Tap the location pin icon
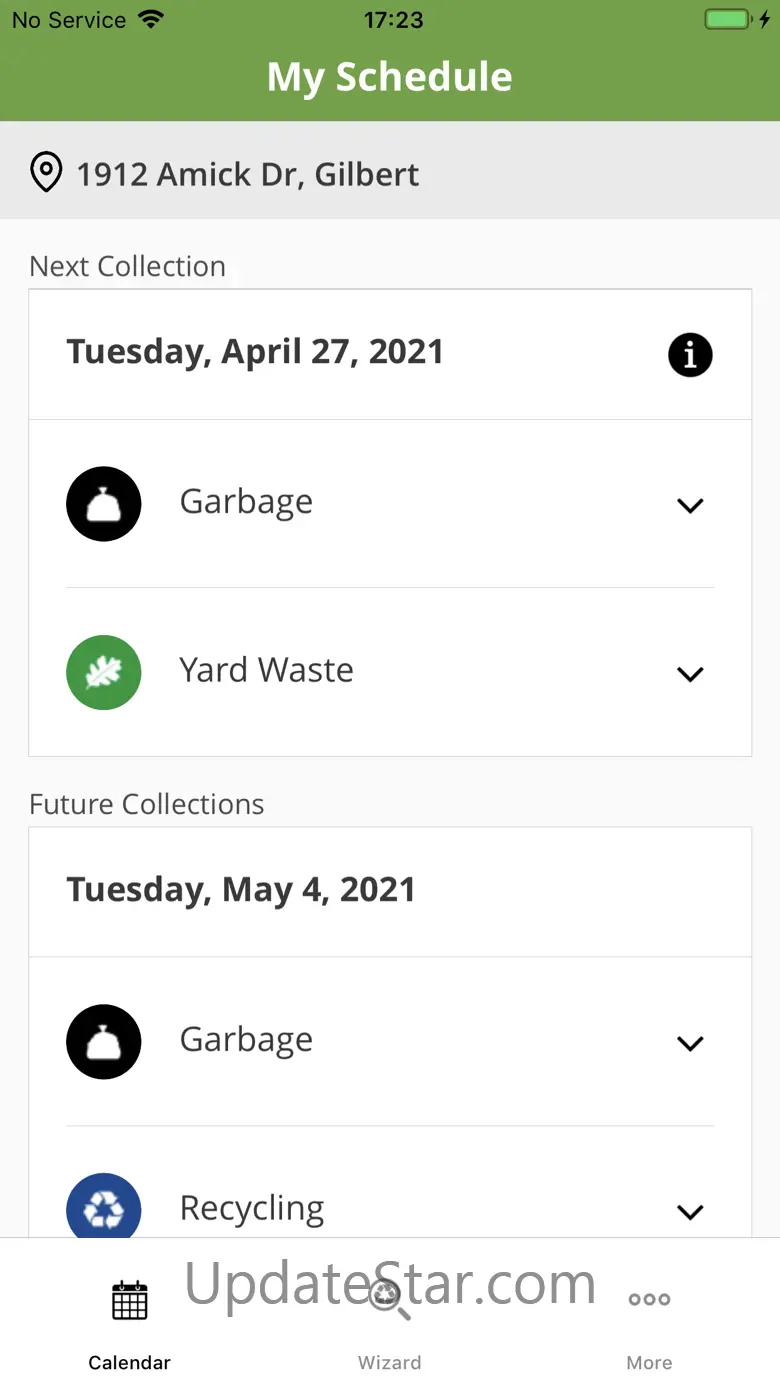780x1387 pixels. (x=46, y=173)
